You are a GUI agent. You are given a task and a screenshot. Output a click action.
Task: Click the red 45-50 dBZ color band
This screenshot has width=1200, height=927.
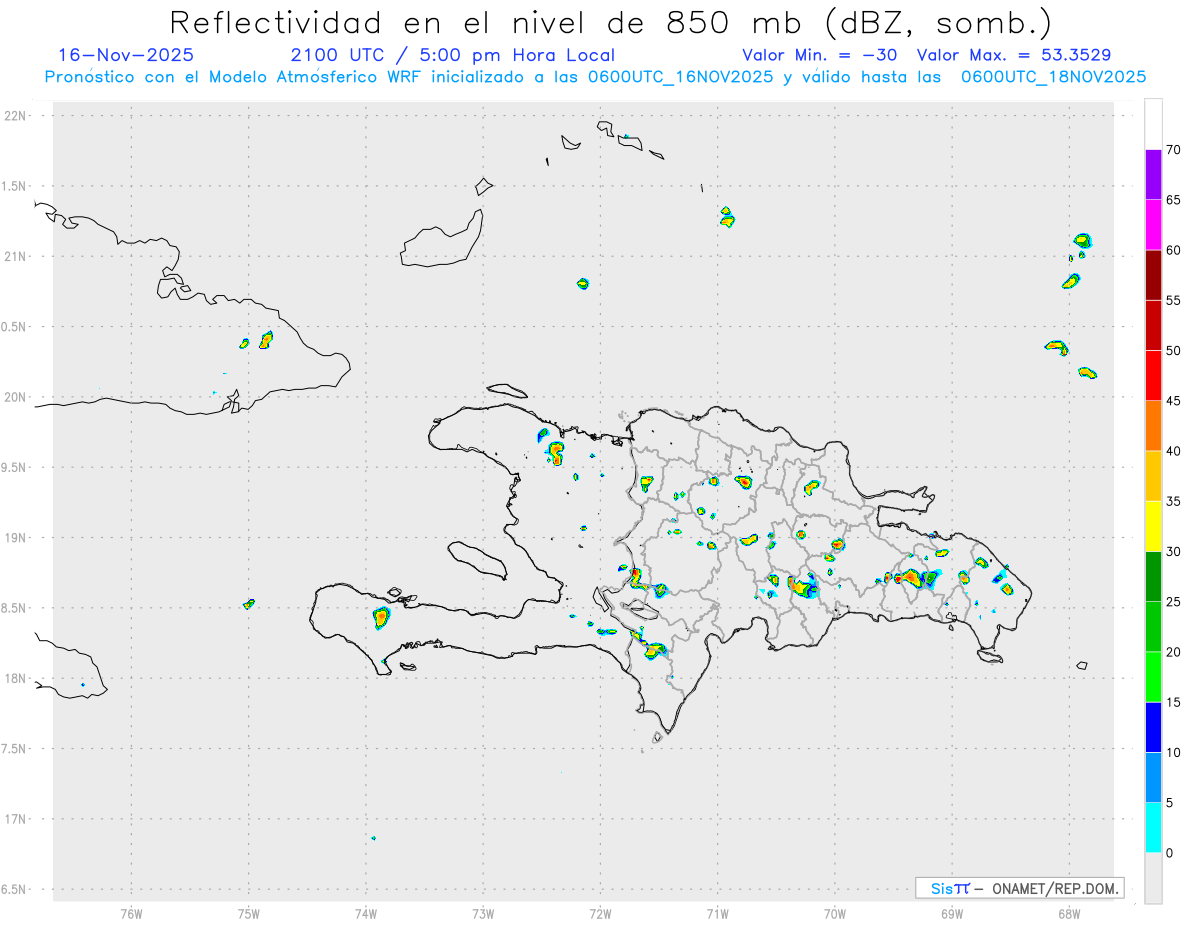point(1153,376)
